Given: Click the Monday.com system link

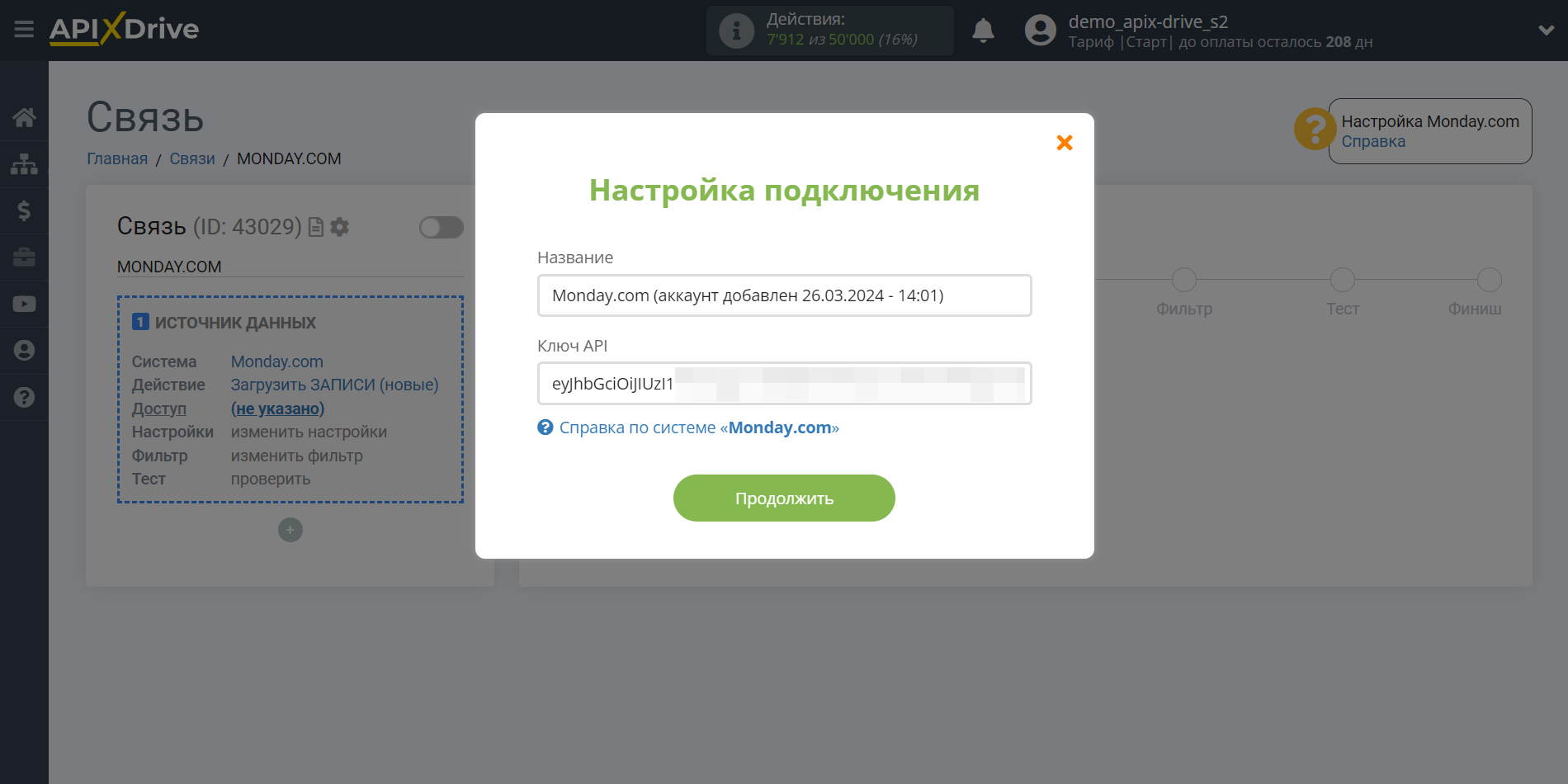Looking at the screenshot, I should 277,361.
